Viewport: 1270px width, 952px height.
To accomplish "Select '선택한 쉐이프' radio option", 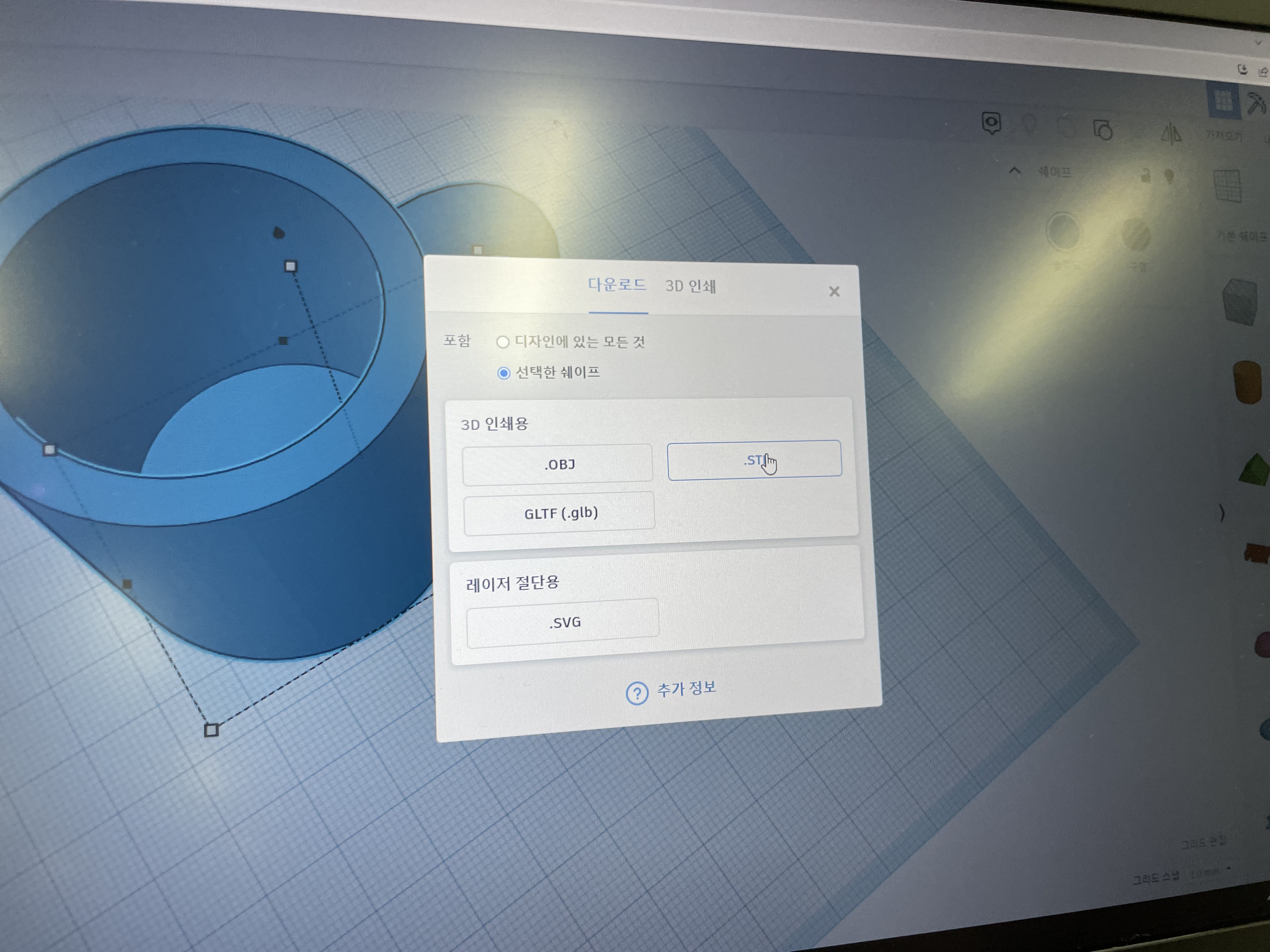I will tap(504, 374).
